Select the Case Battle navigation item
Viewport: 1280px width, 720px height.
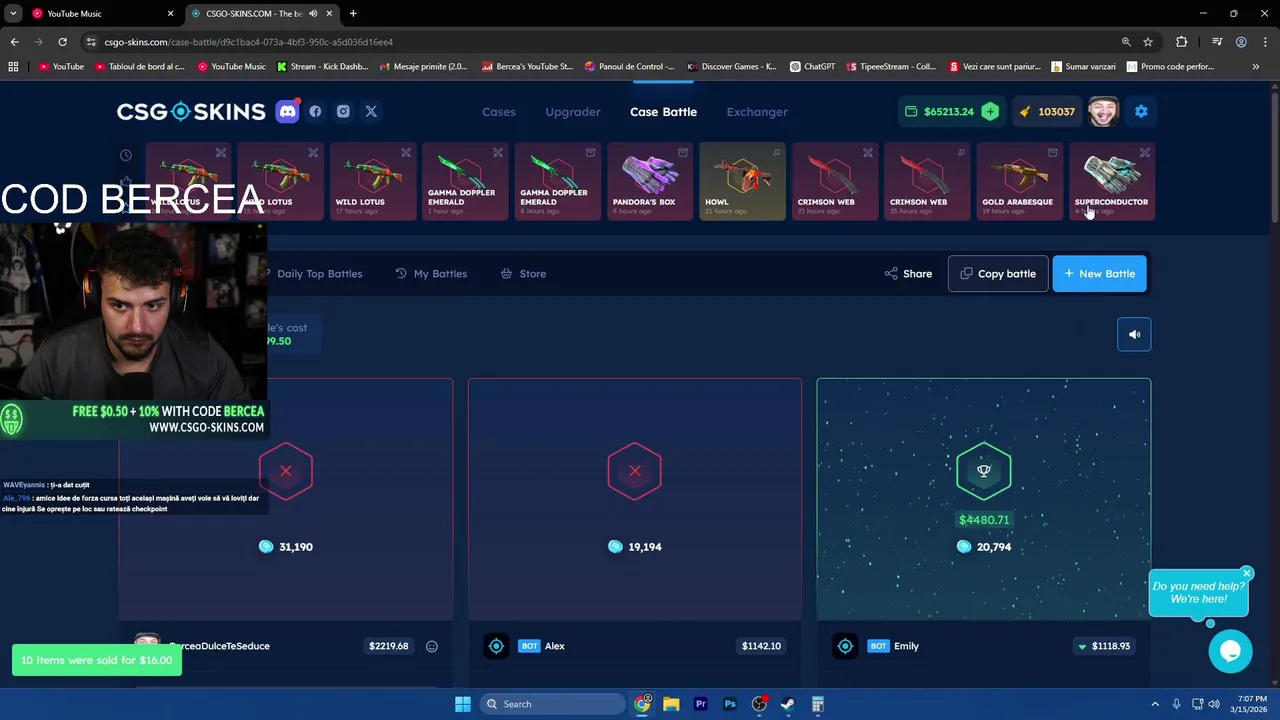point(663,112)
